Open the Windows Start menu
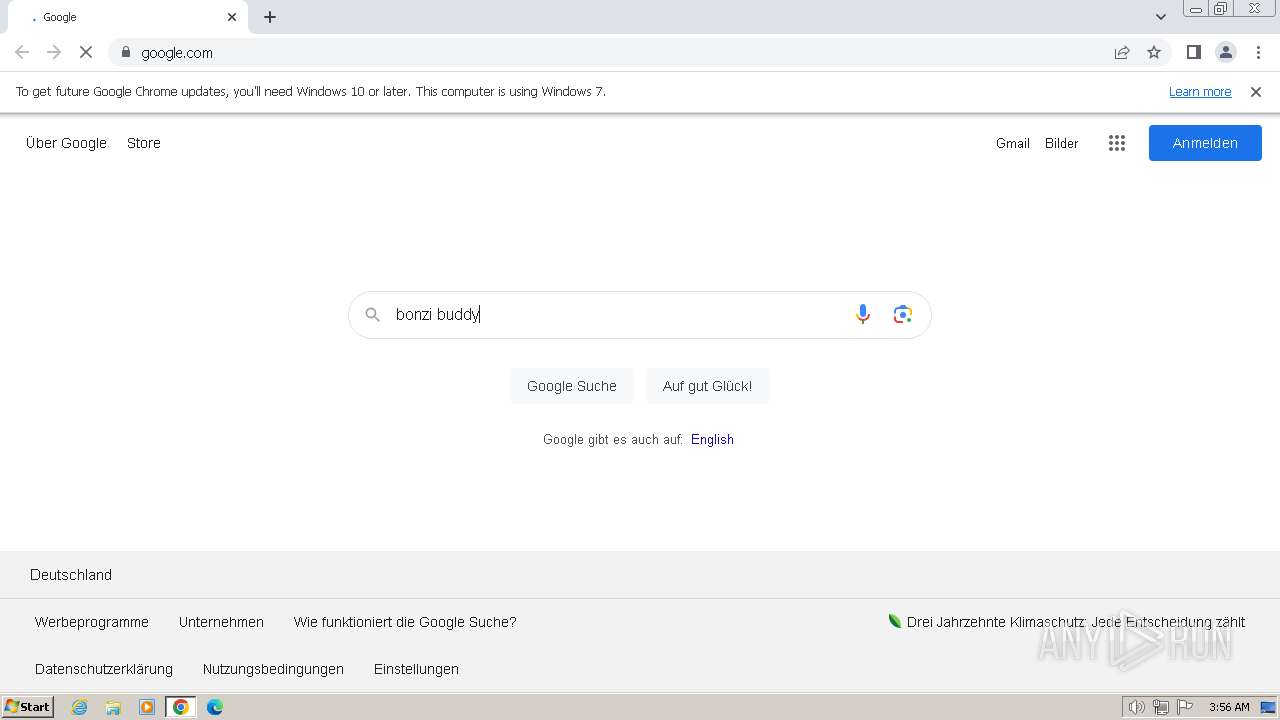 coord(28,707)
